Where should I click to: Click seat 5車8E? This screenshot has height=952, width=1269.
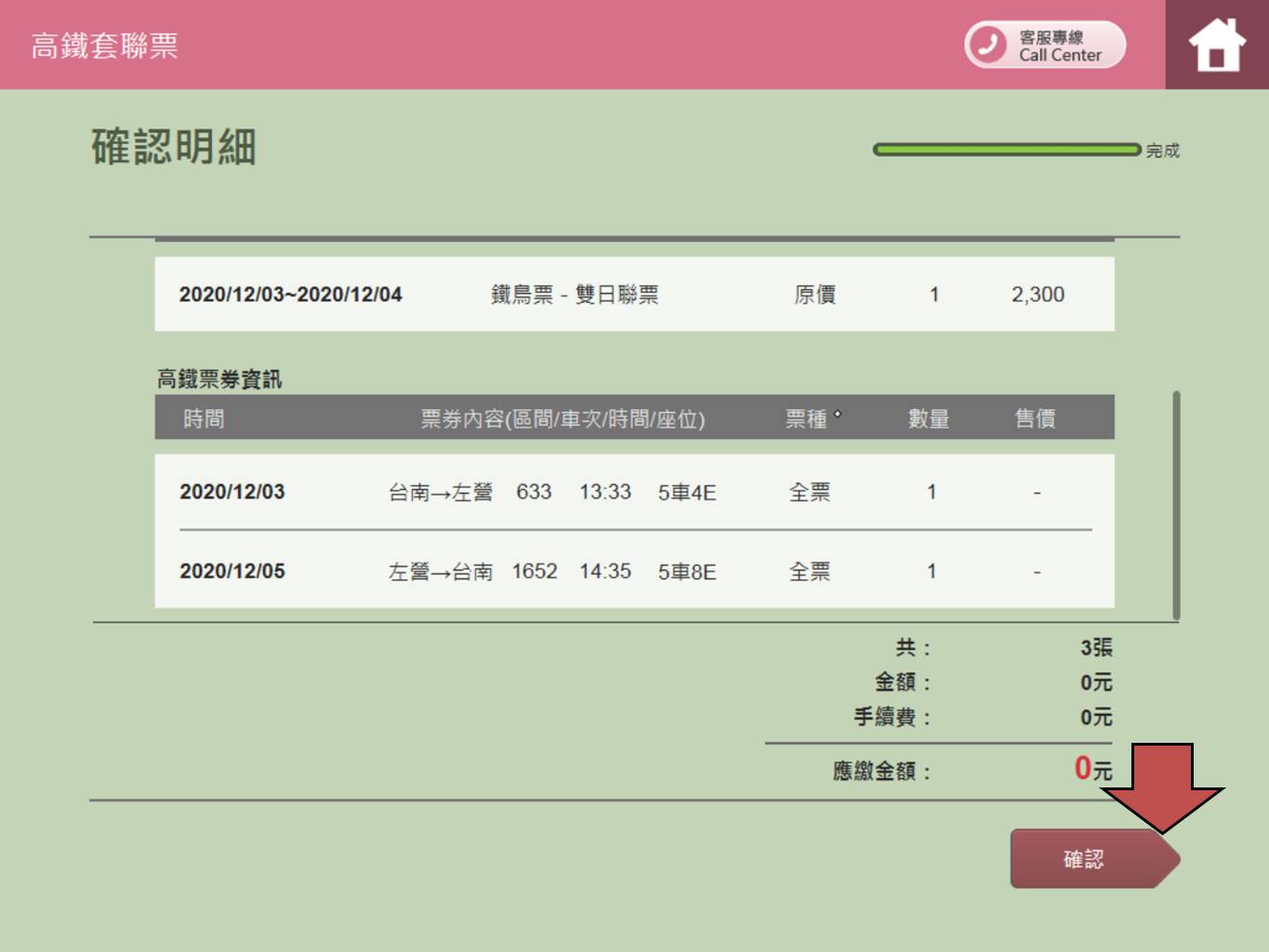pos(687,572)
